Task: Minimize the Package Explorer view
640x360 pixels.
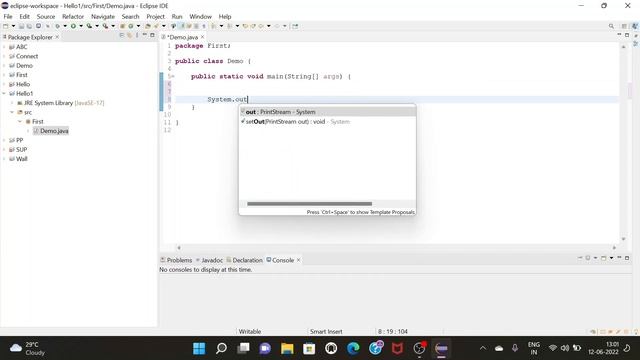Action: (x=144, y=35)
